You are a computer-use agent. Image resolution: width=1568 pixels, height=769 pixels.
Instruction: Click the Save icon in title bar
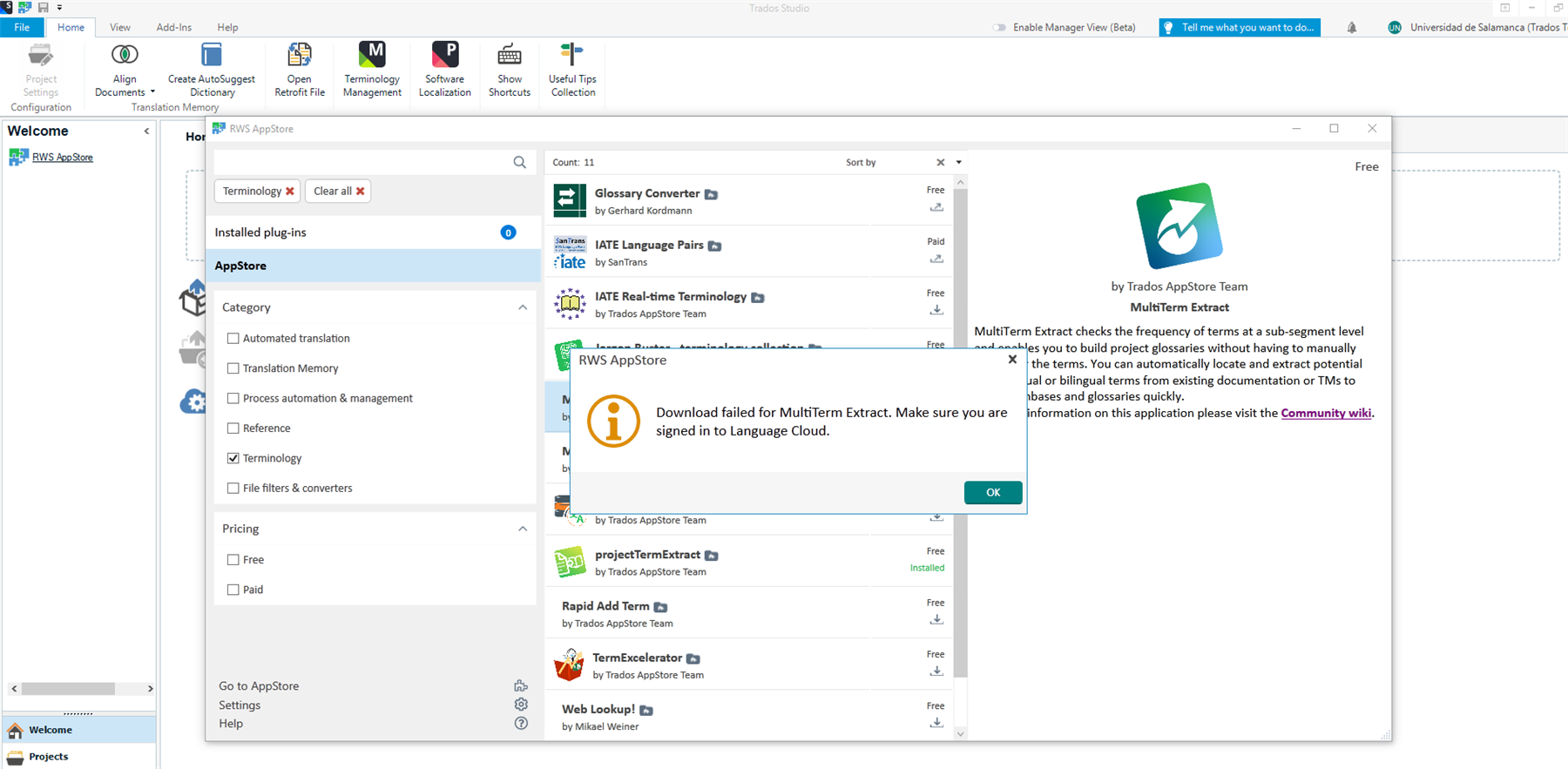click(43, 7)
